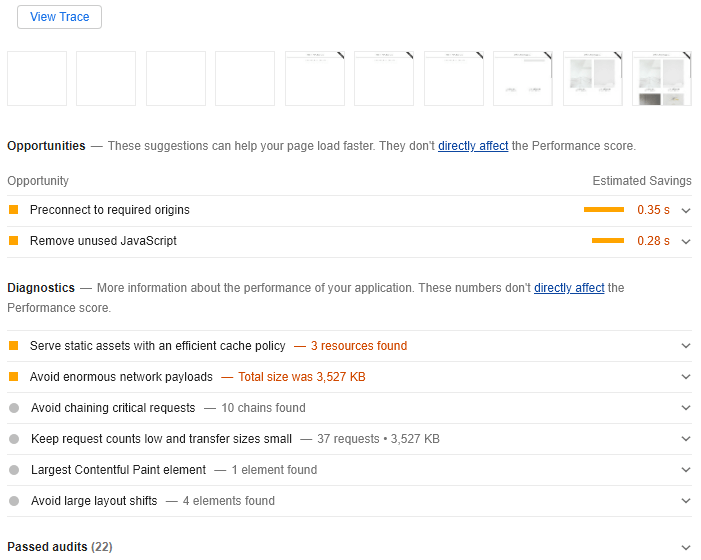701x560 pixels.
Task: Open first 'directly affect' link in Opportunities
Action: coord(473,146)
